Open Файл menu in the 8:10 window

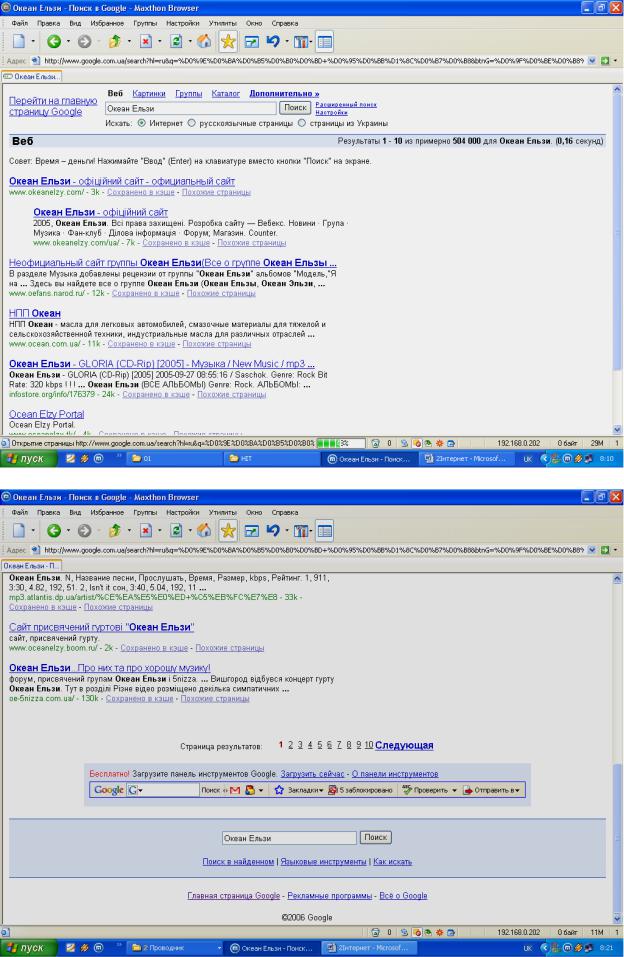tap(20, 23)
